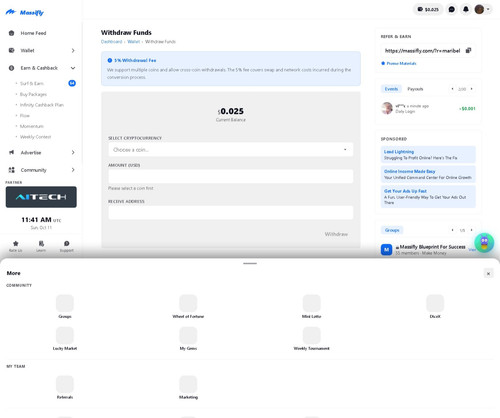The width and height of the screenshot is (500, 418).
Task: Expand the Community menu
Action: [41, 170]
